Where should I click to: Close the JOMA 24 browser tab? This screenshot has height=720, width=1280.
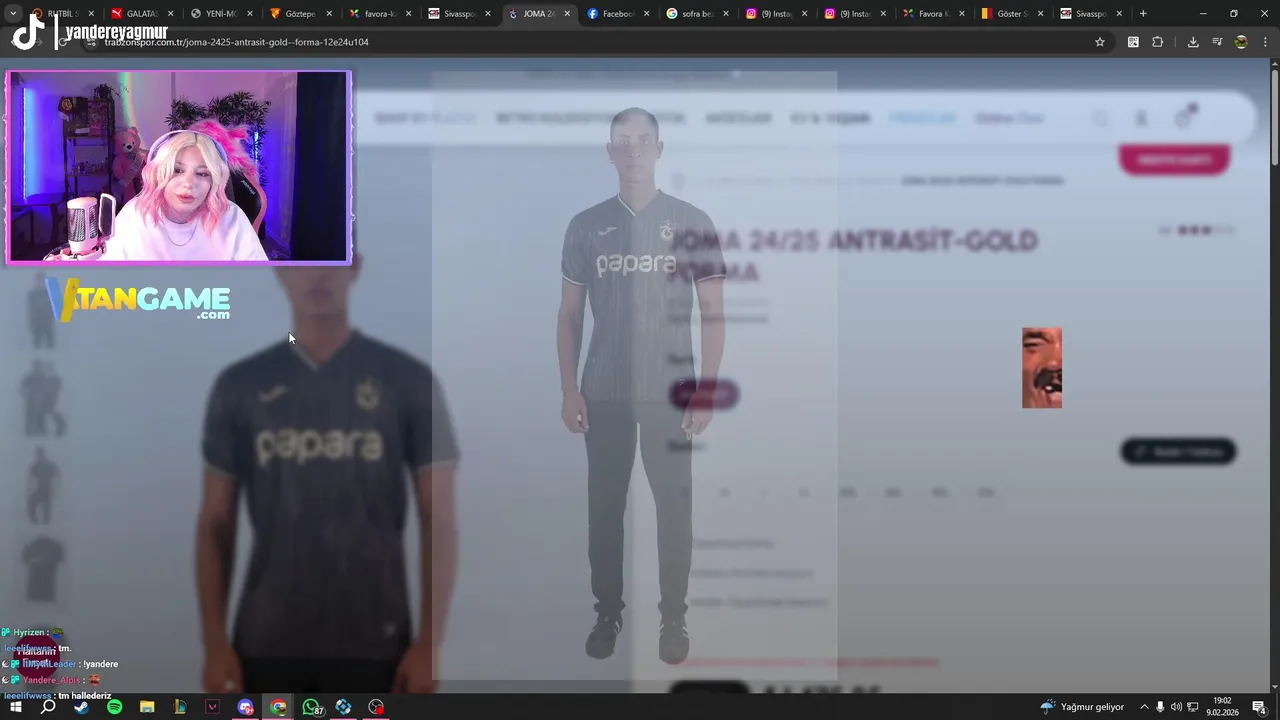click(x=567, y=14)
